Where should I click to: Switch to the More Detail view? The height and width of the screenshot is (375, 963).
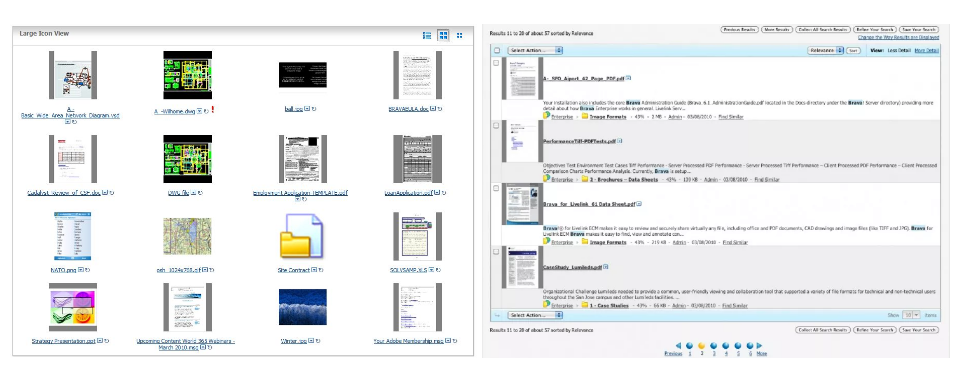(x=926, y=50)
